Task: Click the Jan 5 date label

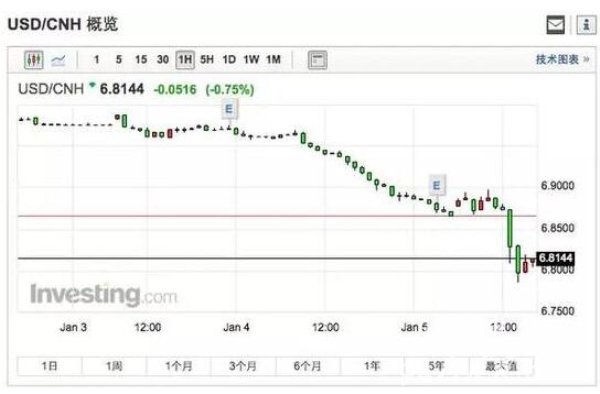Action: (x=414, y=327)
